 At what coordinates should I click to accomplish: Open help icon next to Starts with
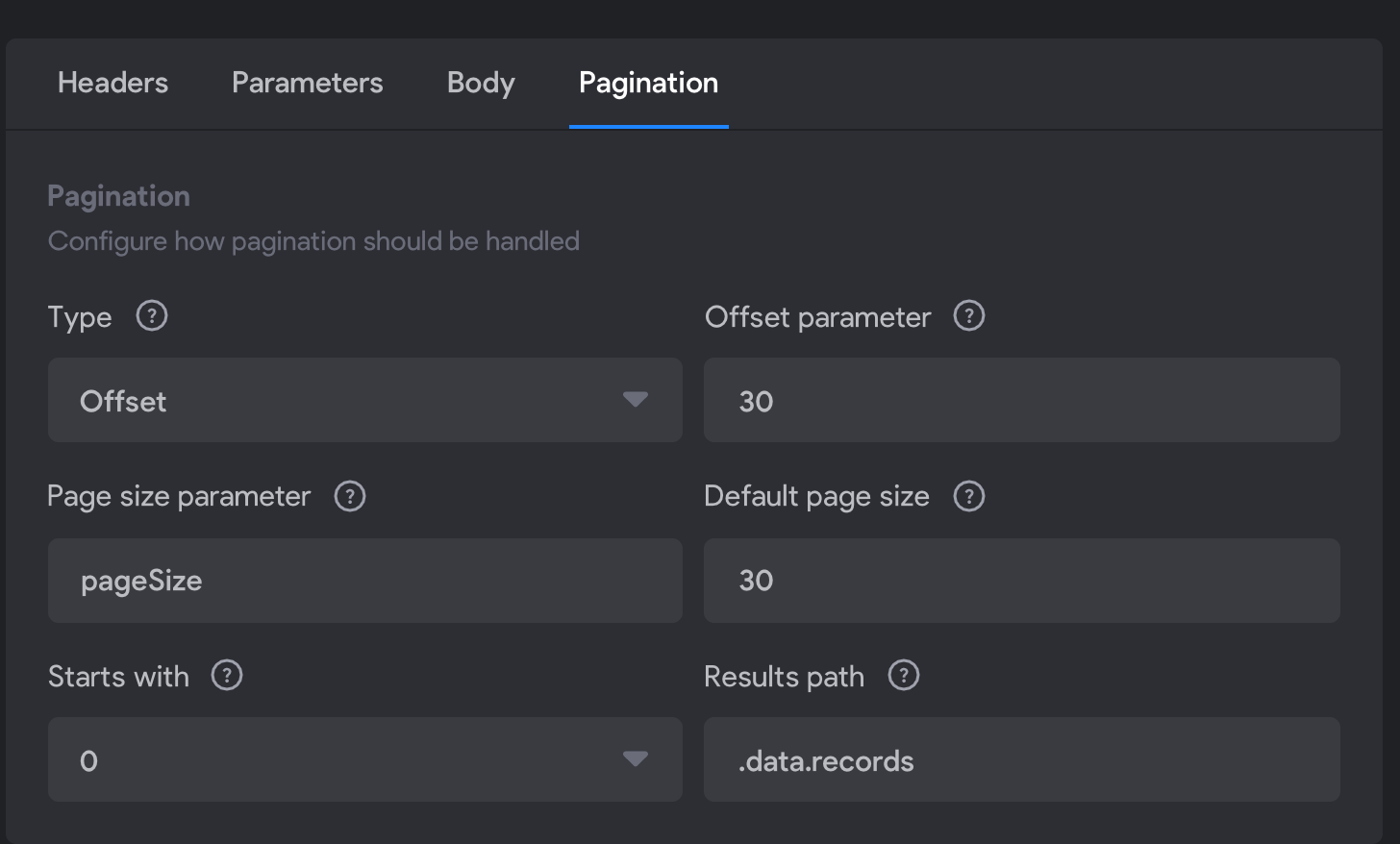pos(227,676)
